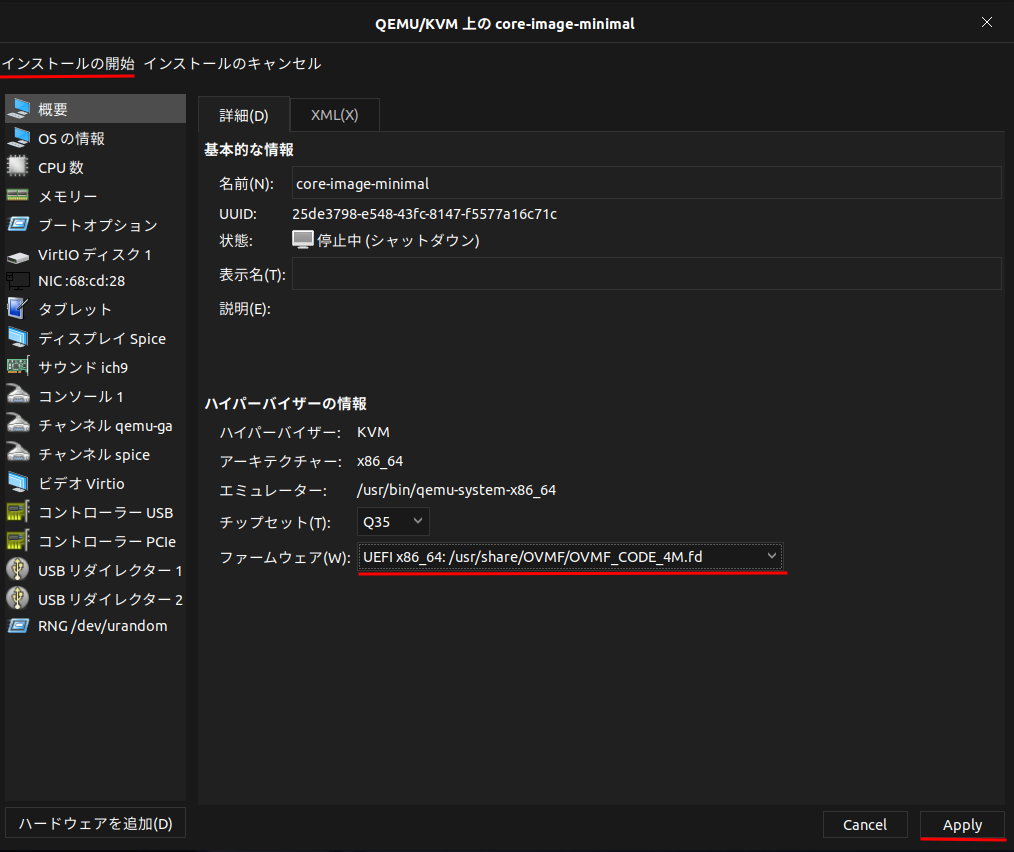1014x852 pixels.
Task: Click the 停止中 (シャットダウン) status text
Action: click(x=398, y=241)
